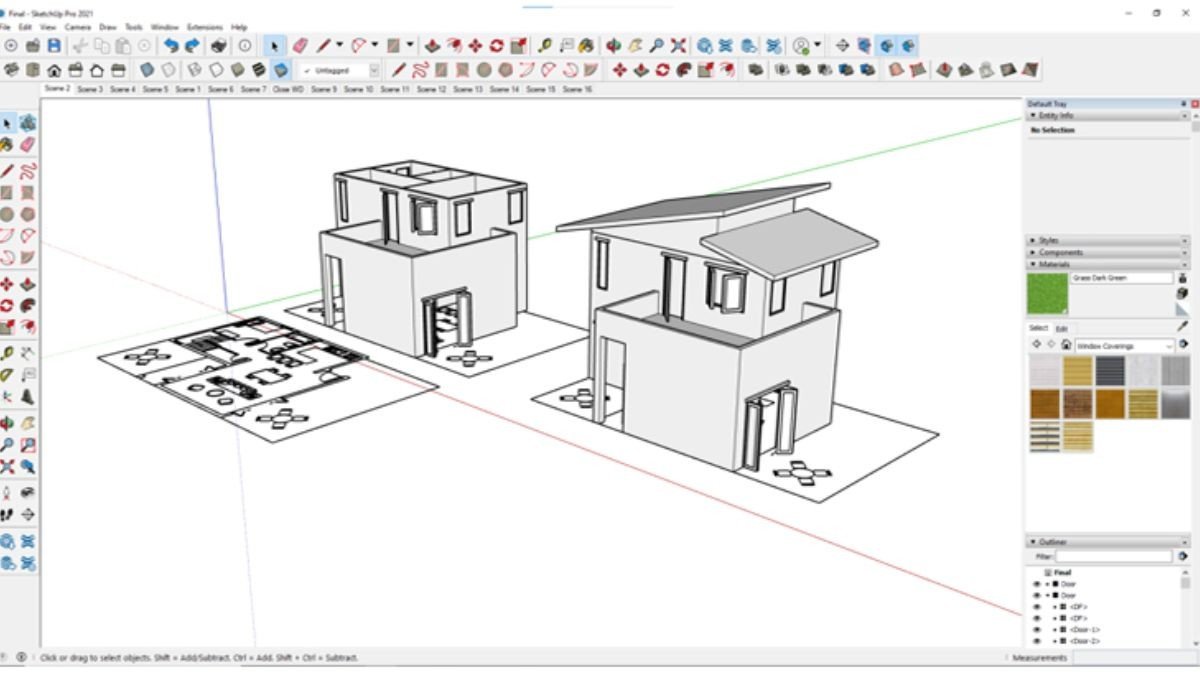This screenshot has height=675, width=1200.
Task: Switch to the Close WD scene tab
Action: [288, 90]
